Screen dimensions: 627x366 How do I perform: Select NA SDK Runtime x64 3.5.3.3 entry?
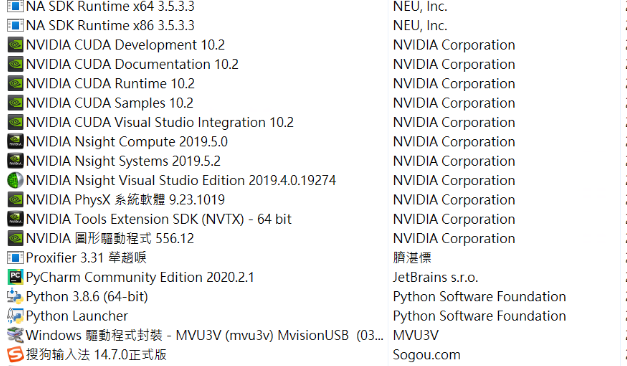coord(110,6)
